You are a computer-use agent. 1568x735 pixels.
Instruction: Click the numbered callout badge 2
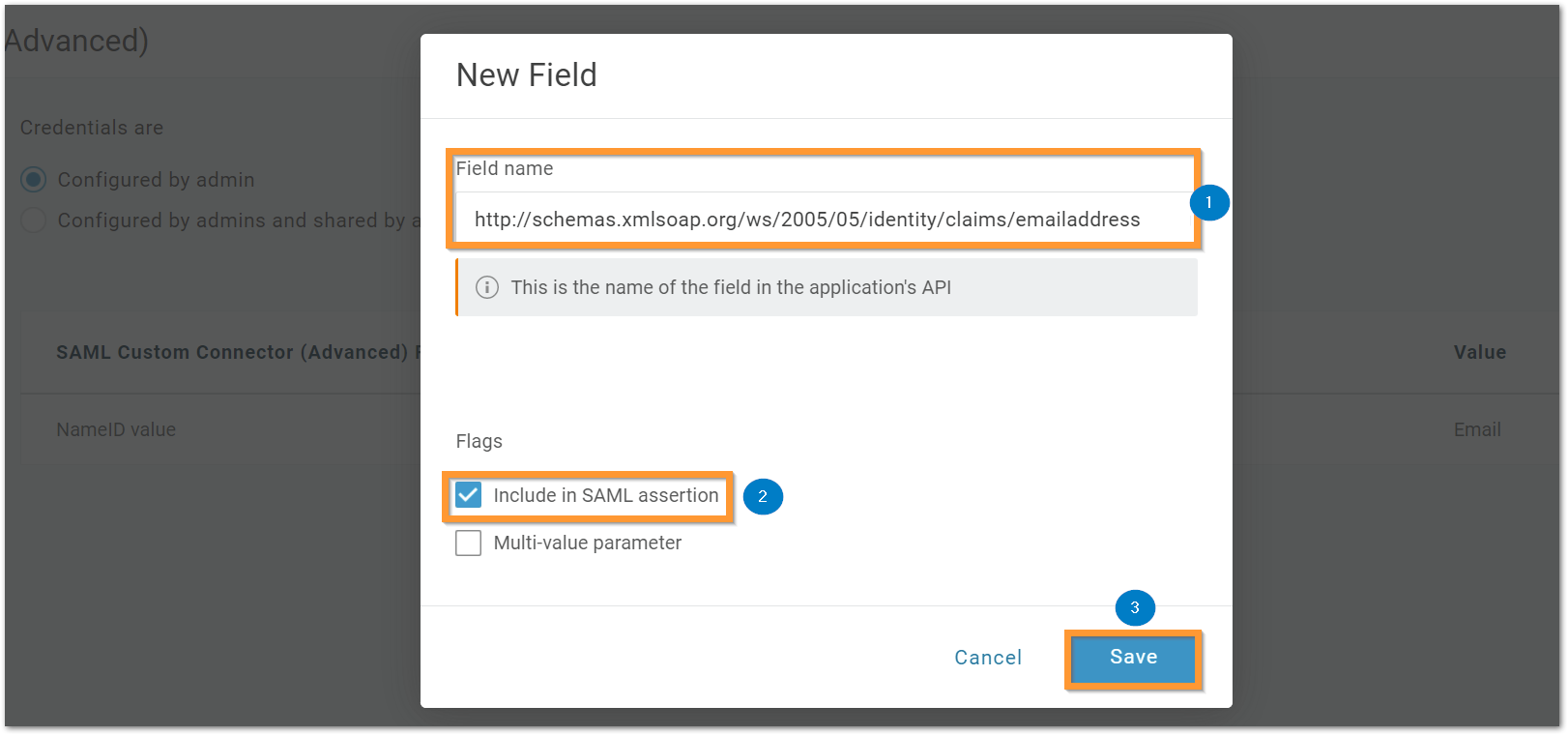click(763, 496)
